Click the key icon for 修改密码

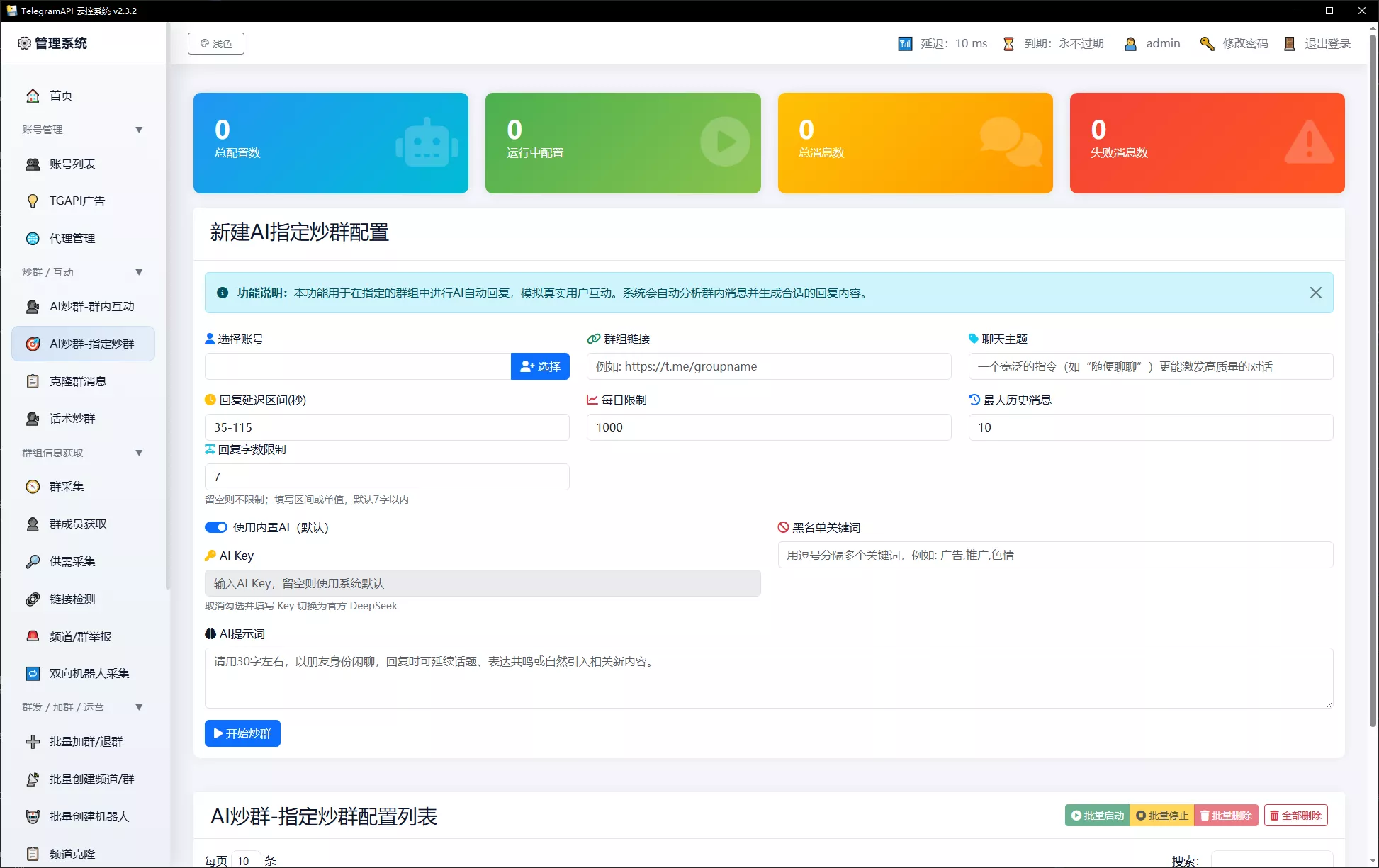click(x=1207, y=44)
